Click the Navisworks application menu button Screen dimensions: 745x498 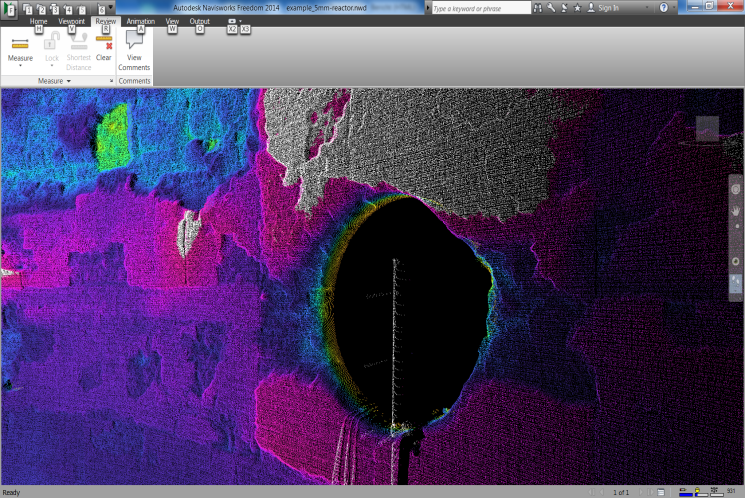pyautogui.click(x=9, y=9)
